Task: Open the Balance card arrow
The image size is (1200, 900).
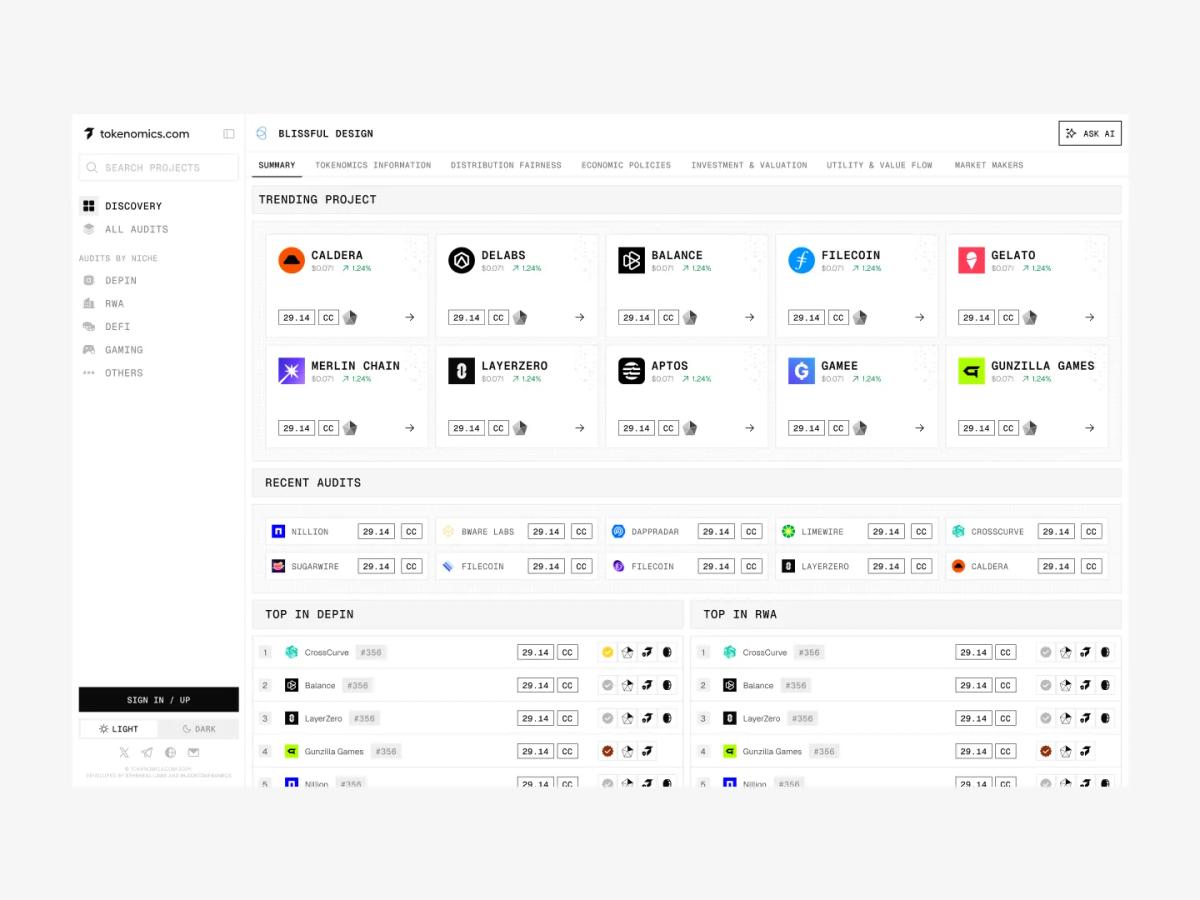Action: [750, 318]
